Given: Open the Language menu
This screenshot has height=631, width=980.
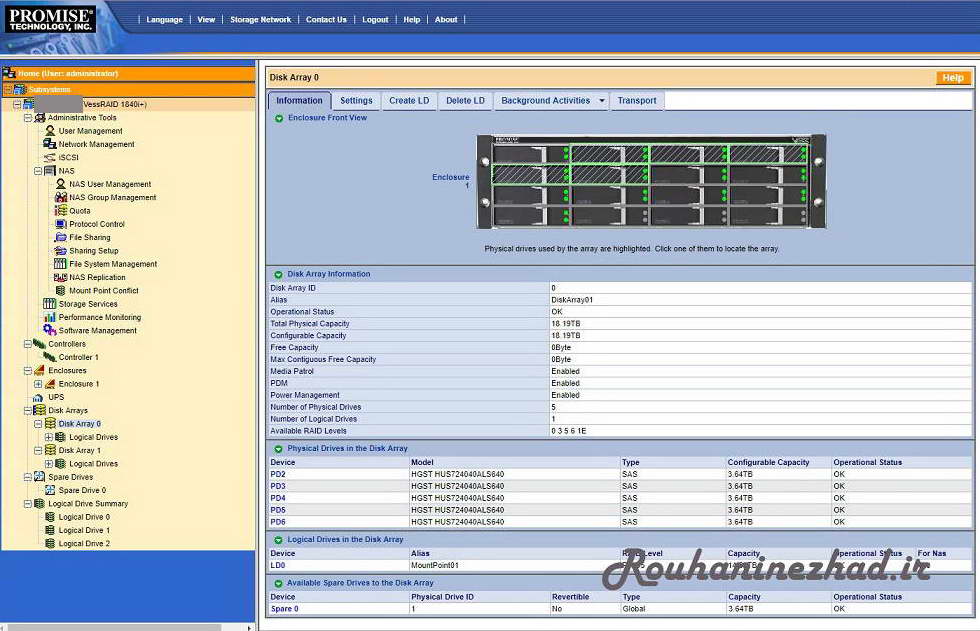Looking at the screenshot, I should (164, 19).
